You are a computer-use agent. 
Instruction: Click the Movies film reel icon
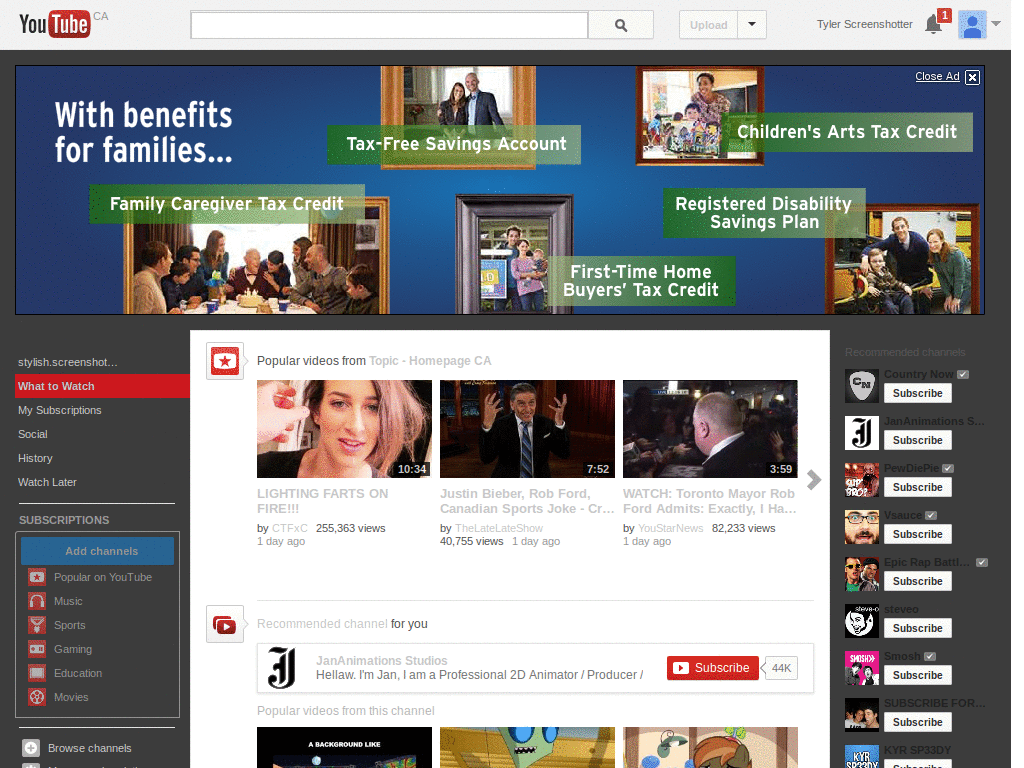(x=37, y=697)
